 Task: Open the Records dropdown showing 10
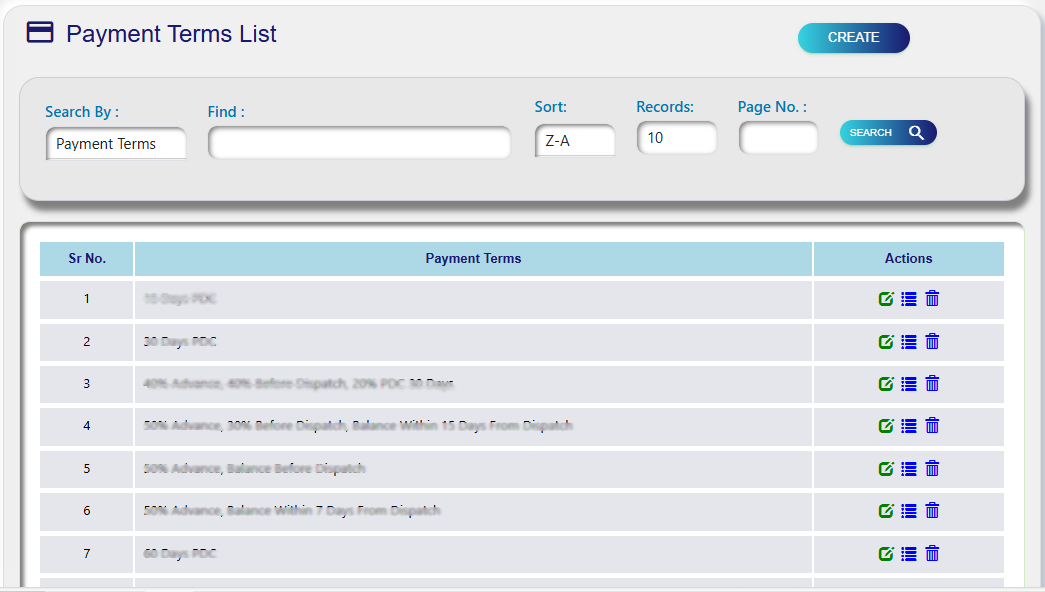(676, 138)
